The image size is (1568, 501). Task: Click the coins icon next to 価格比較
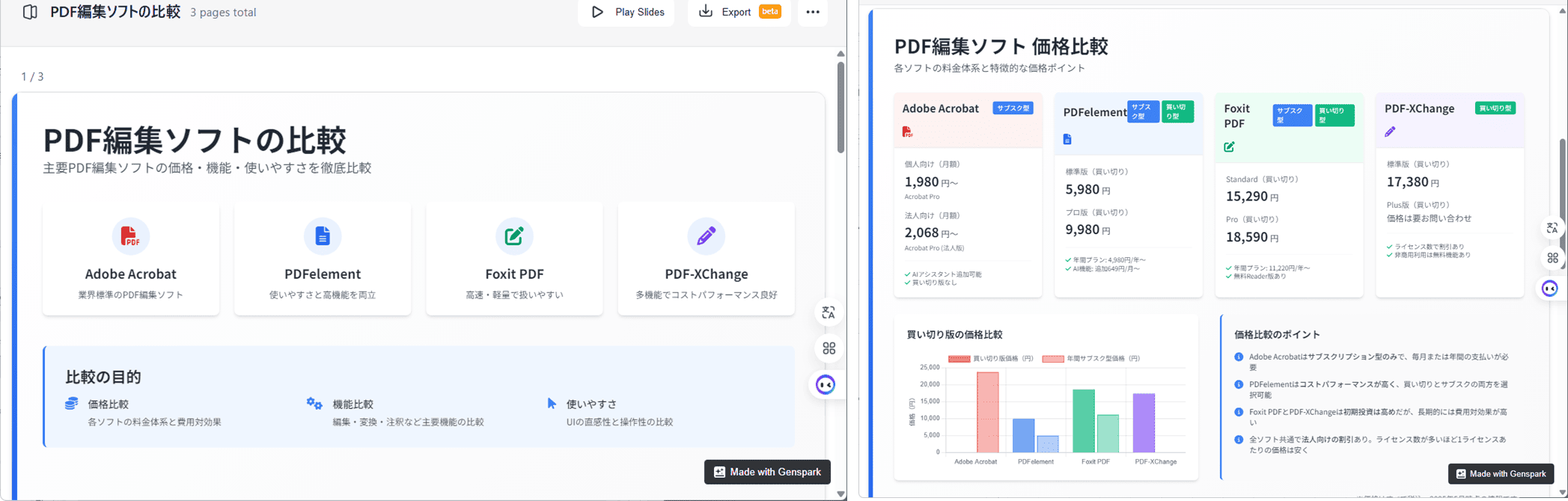(71, 403)
